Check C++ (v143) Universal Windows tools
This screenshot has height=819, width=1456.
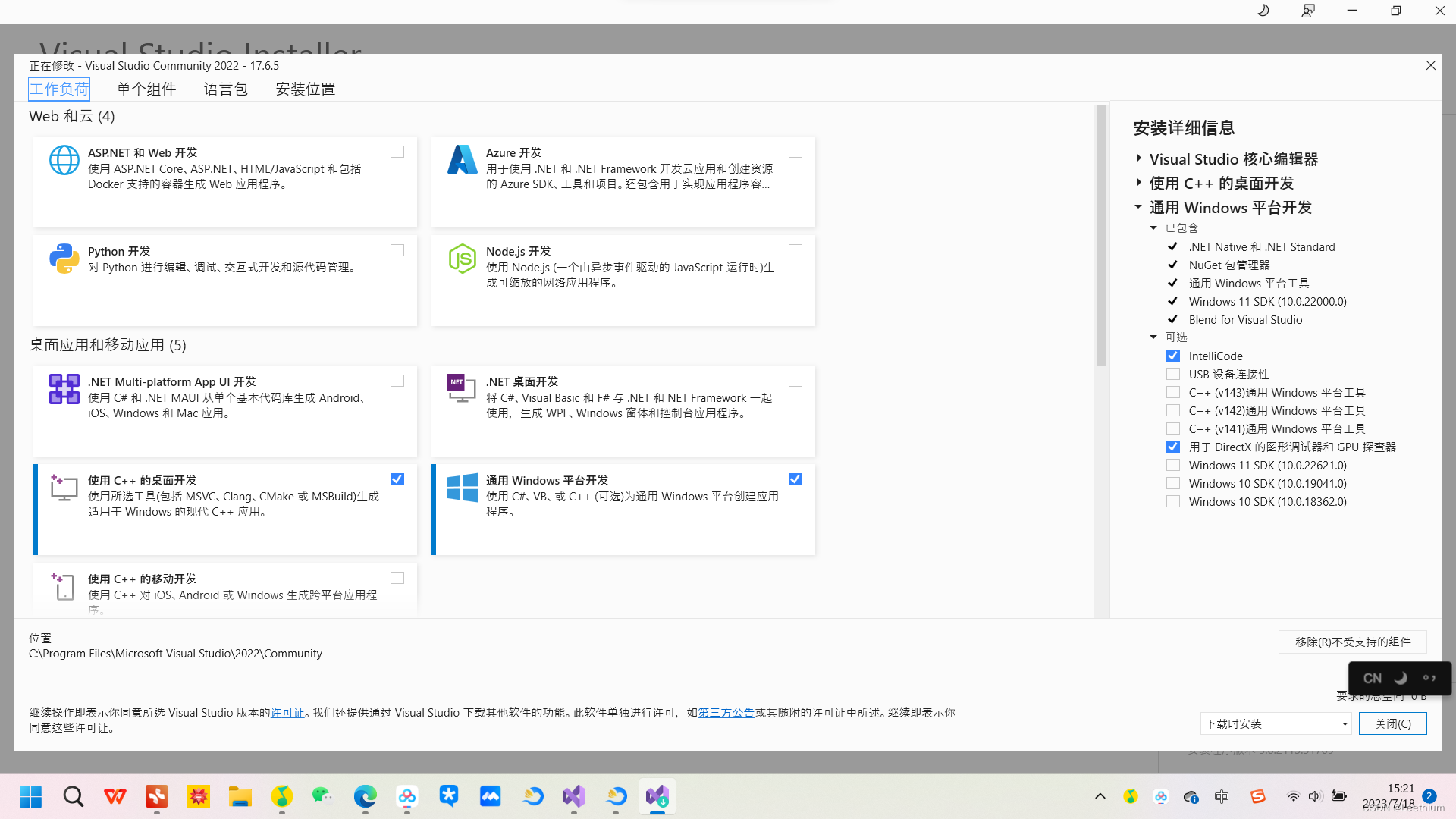point(1173,392)
